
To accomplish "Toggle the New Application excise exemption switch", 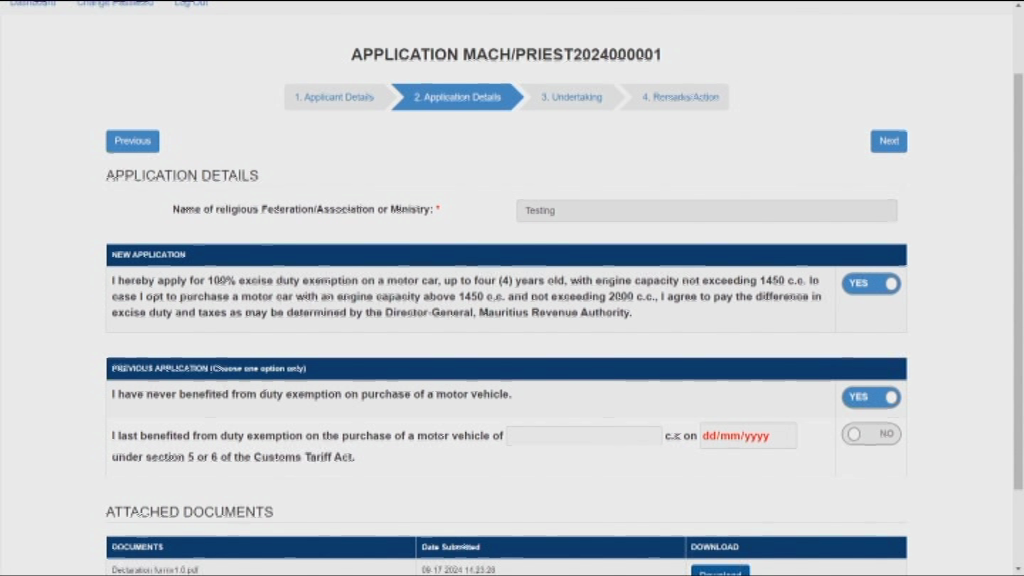I will pos(870,284).
